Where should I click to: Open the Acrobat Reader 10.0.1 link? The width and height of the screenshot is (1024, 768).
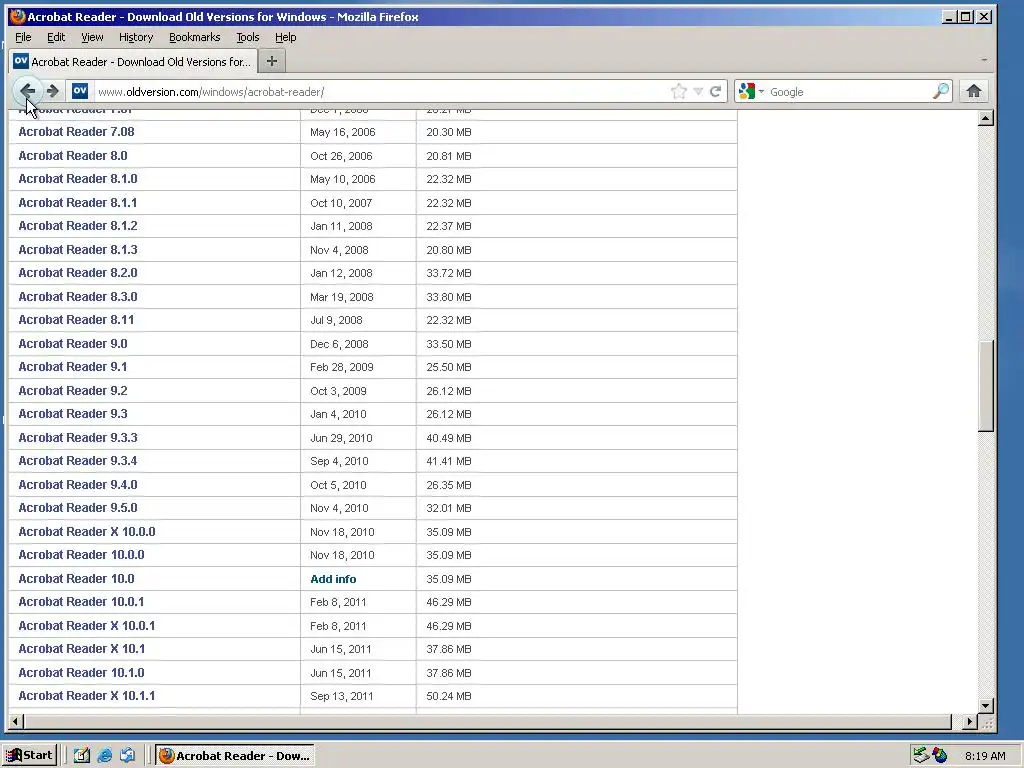coord(81,602)
